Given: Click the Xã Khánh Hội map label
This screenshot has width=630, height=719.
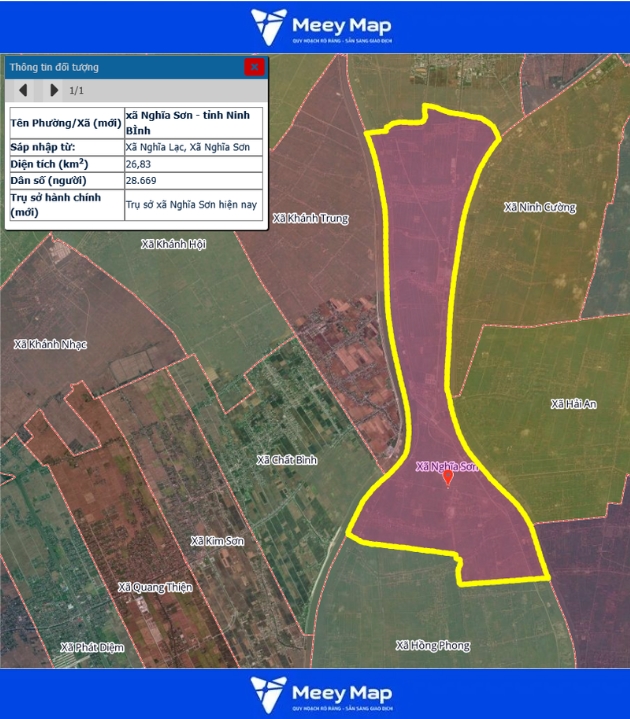Looking at the screenshot, I should (x=173, y=244).
